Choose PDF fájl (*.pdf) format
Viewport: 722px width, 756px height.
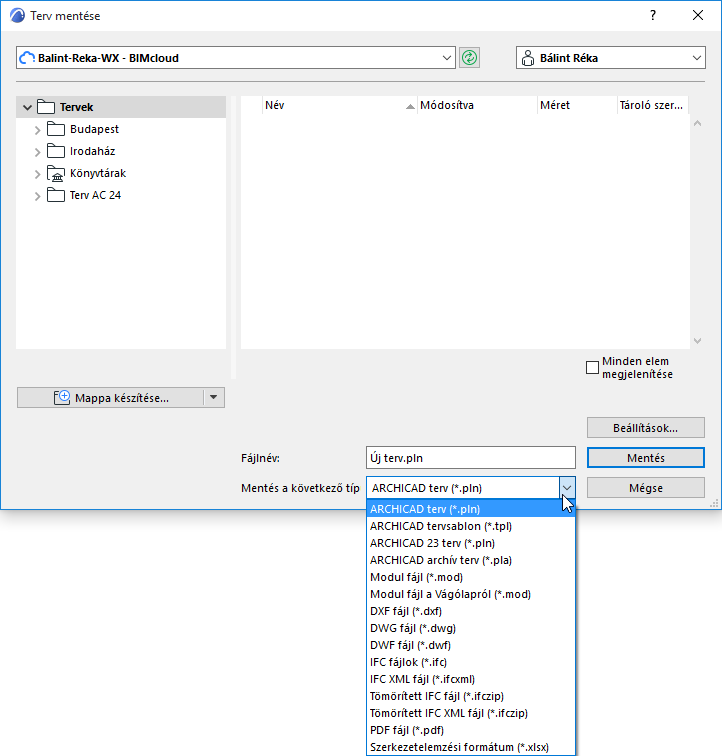471,730
